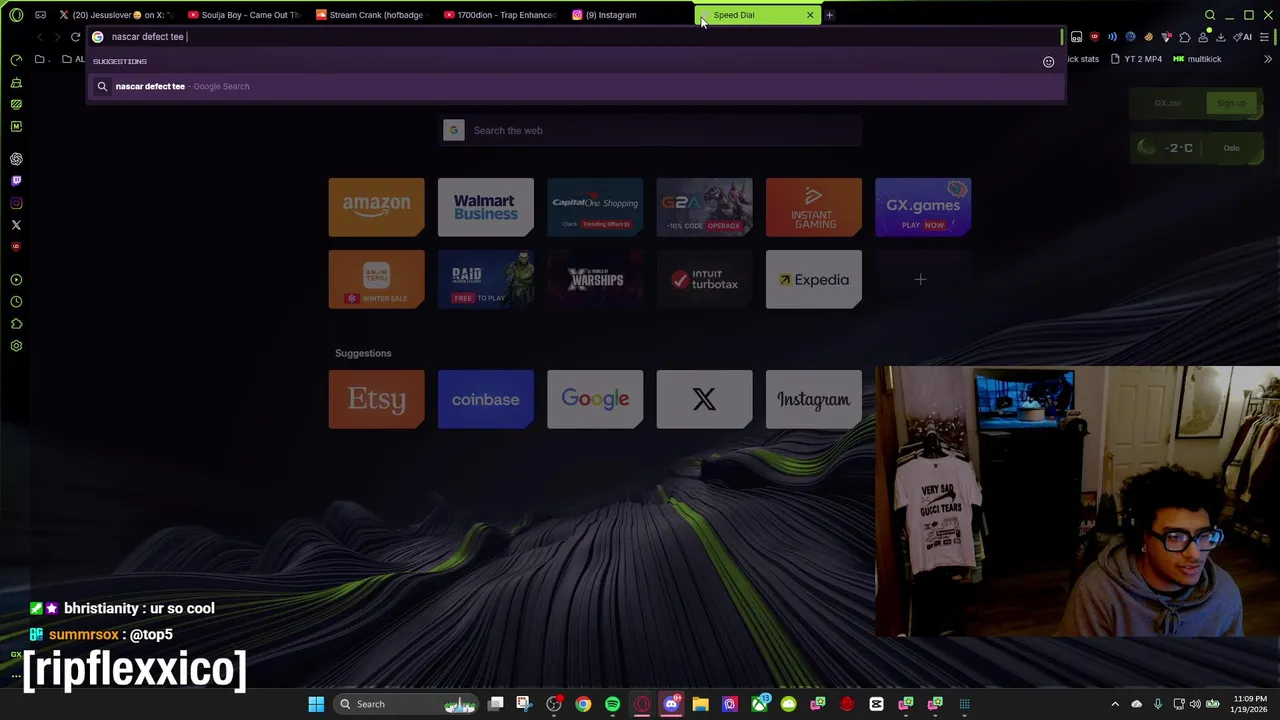Close the Speed Dial tab
1280x720 pixels.
click(x=810, y=15)
